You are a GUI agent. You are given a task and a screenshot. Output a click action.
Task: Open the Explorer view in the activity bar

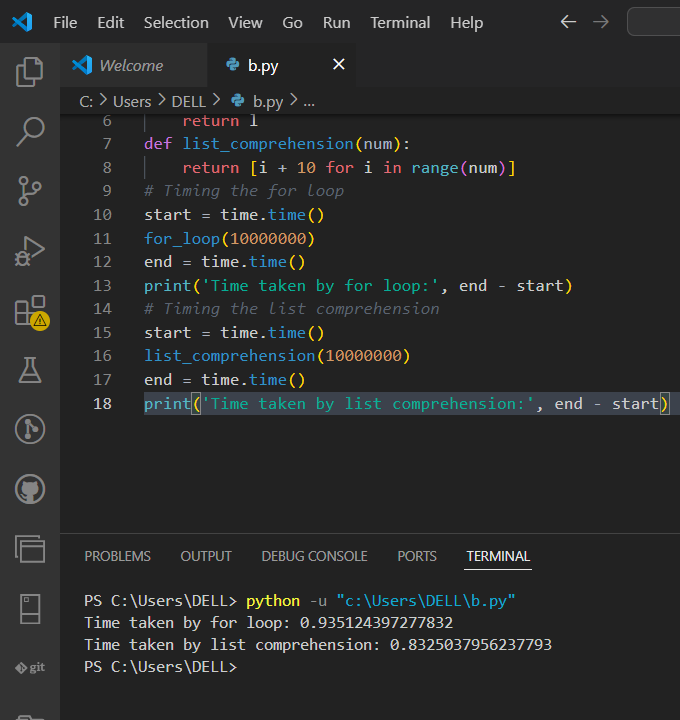[x=30, y=72]
